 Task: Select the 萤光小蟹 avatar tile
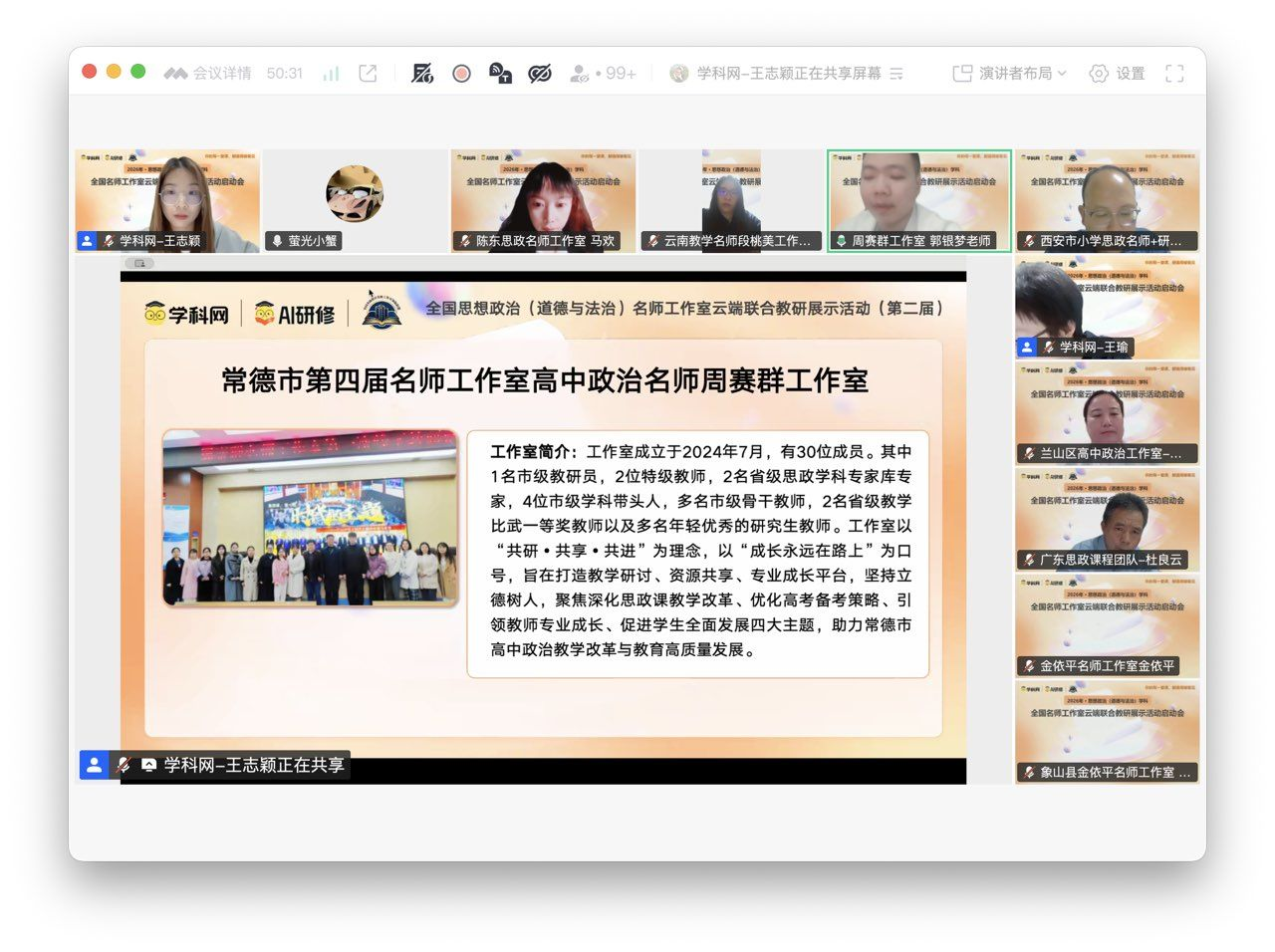pos(356,201)
